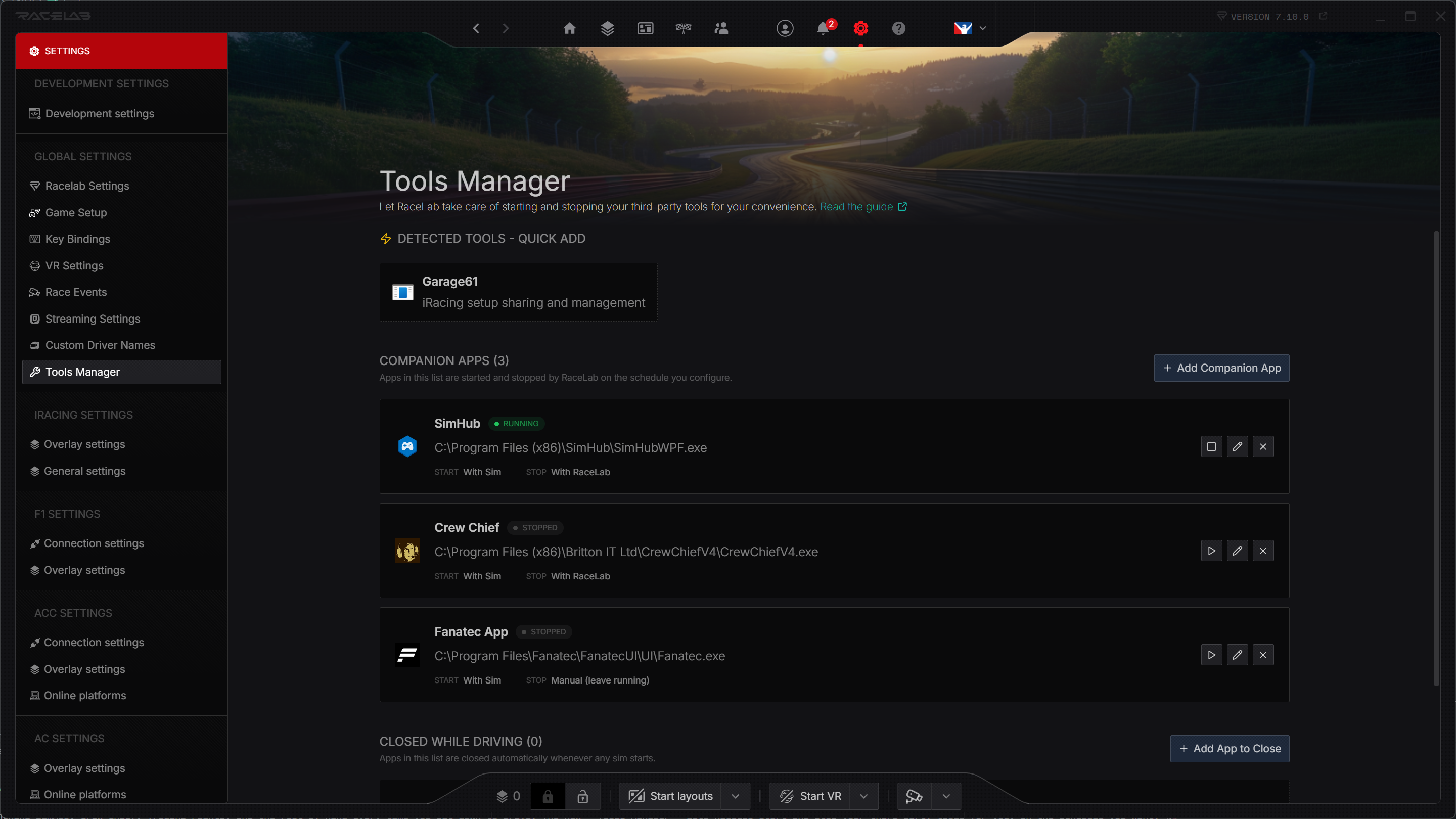Open the help question mark icon

click(899, 28)
